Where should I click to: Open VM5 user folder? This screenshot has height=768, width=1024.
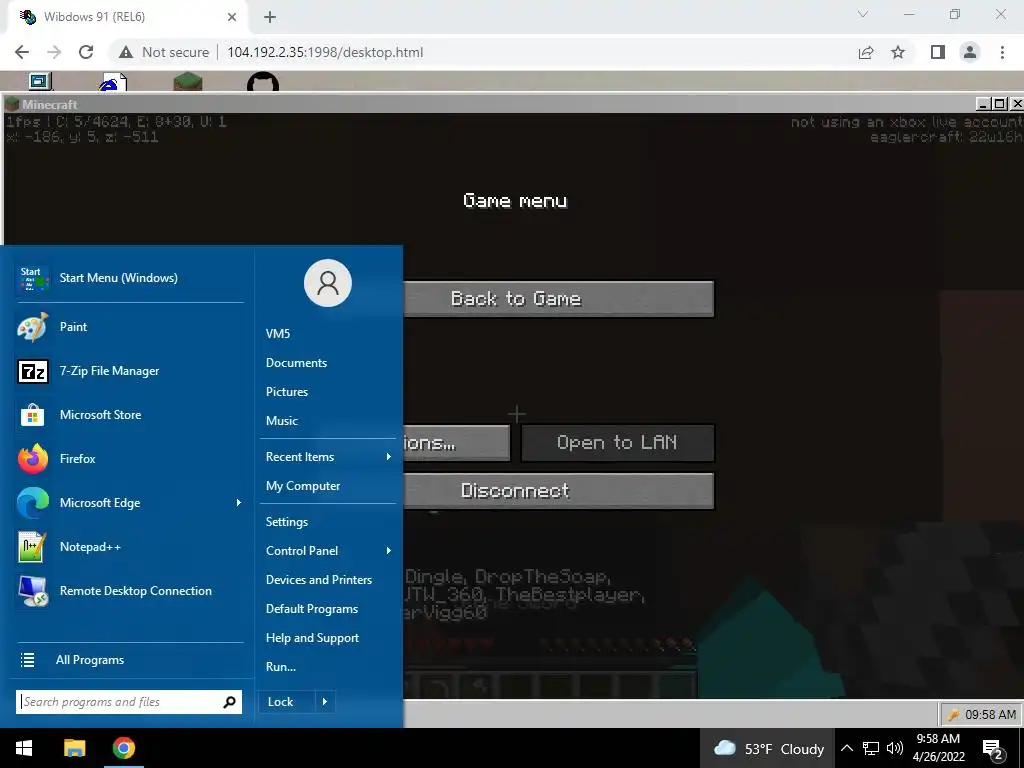pyautogui.click(x=278, y=334)
